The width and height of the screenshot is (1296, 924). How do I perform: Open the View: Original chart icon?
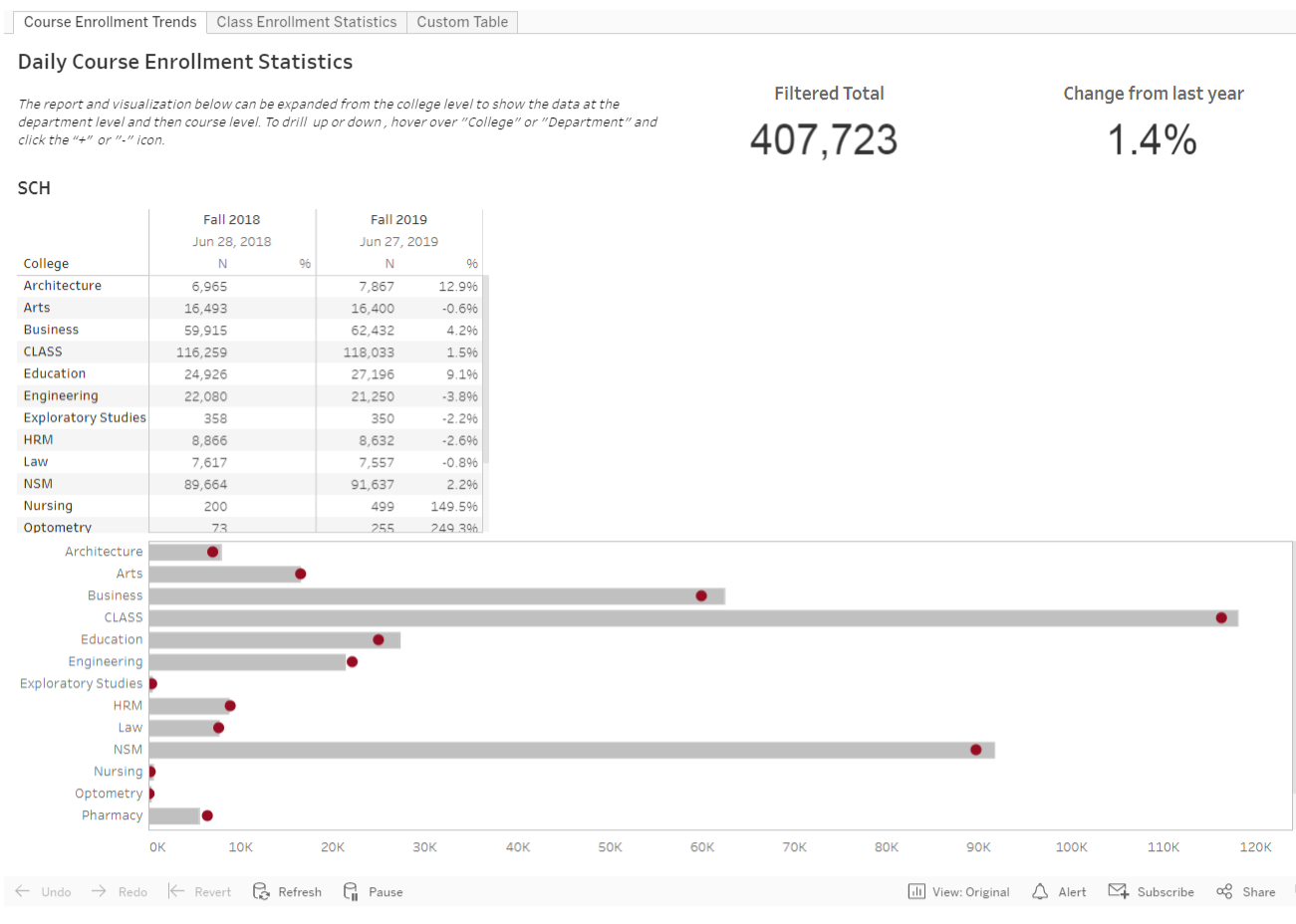pyautogui.click(x=916, y=891)
